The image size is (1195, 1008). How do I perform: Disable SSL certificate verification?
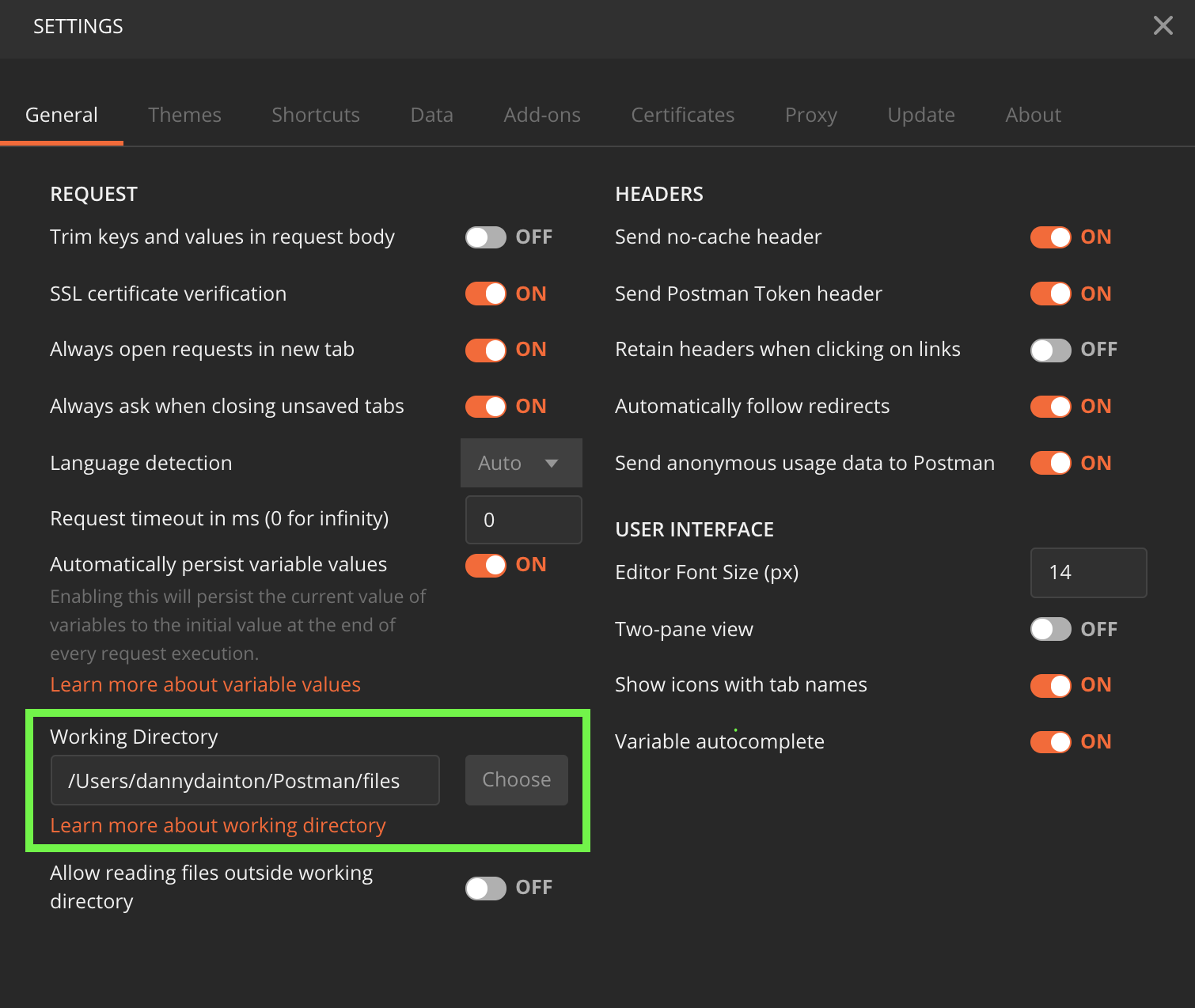point(486,294)
